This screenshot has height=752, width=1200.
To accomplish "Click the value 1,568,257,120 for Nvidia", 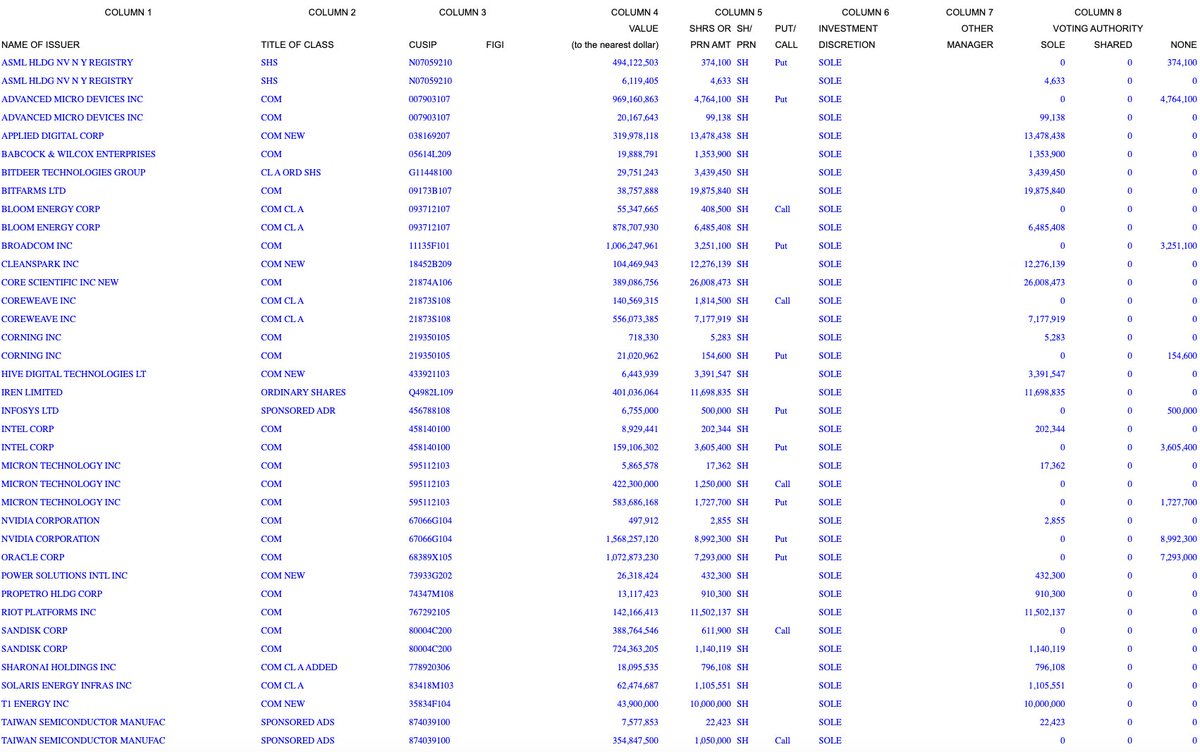I will coord(630,539).
